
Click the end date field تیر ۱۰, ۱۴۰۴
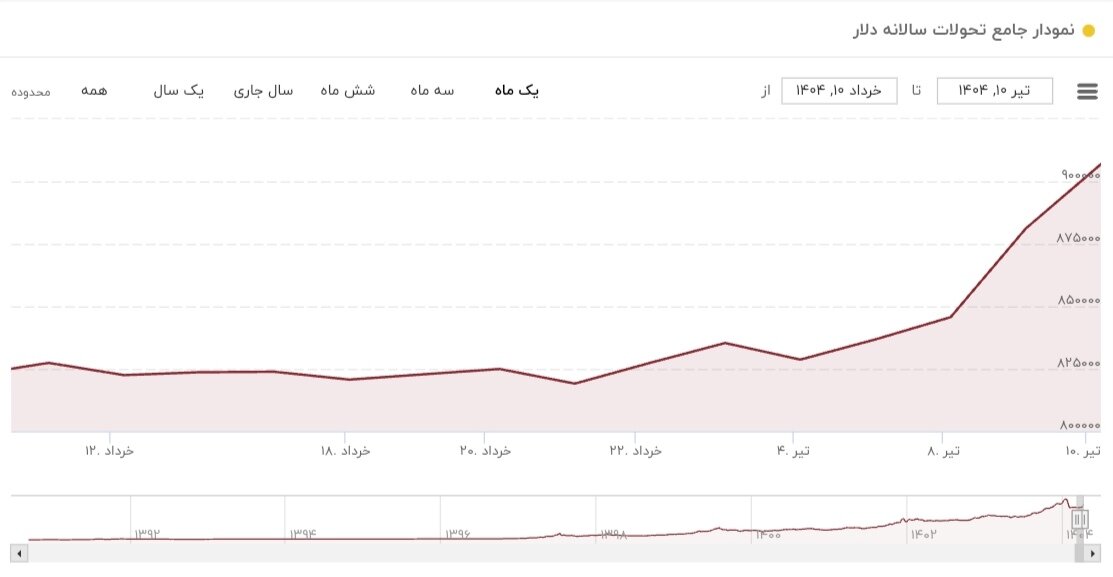[x=994, y=91]
